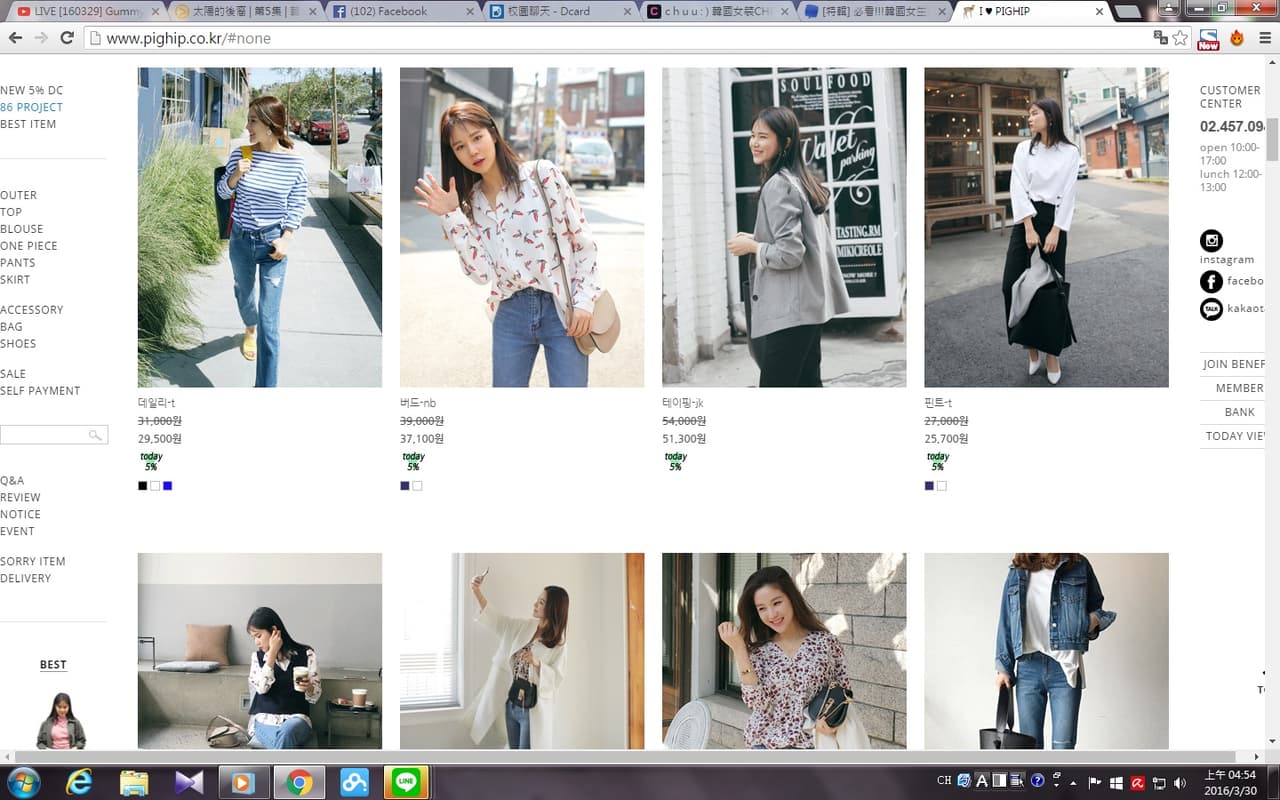The image size is (1280, 800).
Task: Reload the page with refresh icon
Action: [x=67, y=38]
